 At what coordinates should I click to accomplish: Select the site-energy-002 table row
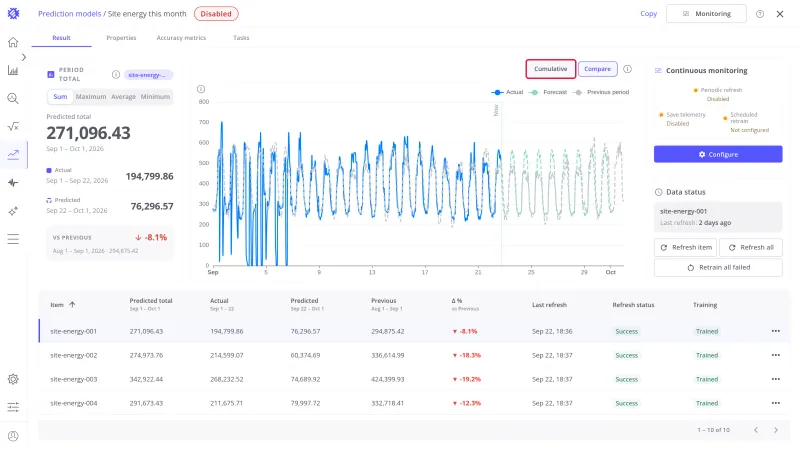click(x=414, y=355)
